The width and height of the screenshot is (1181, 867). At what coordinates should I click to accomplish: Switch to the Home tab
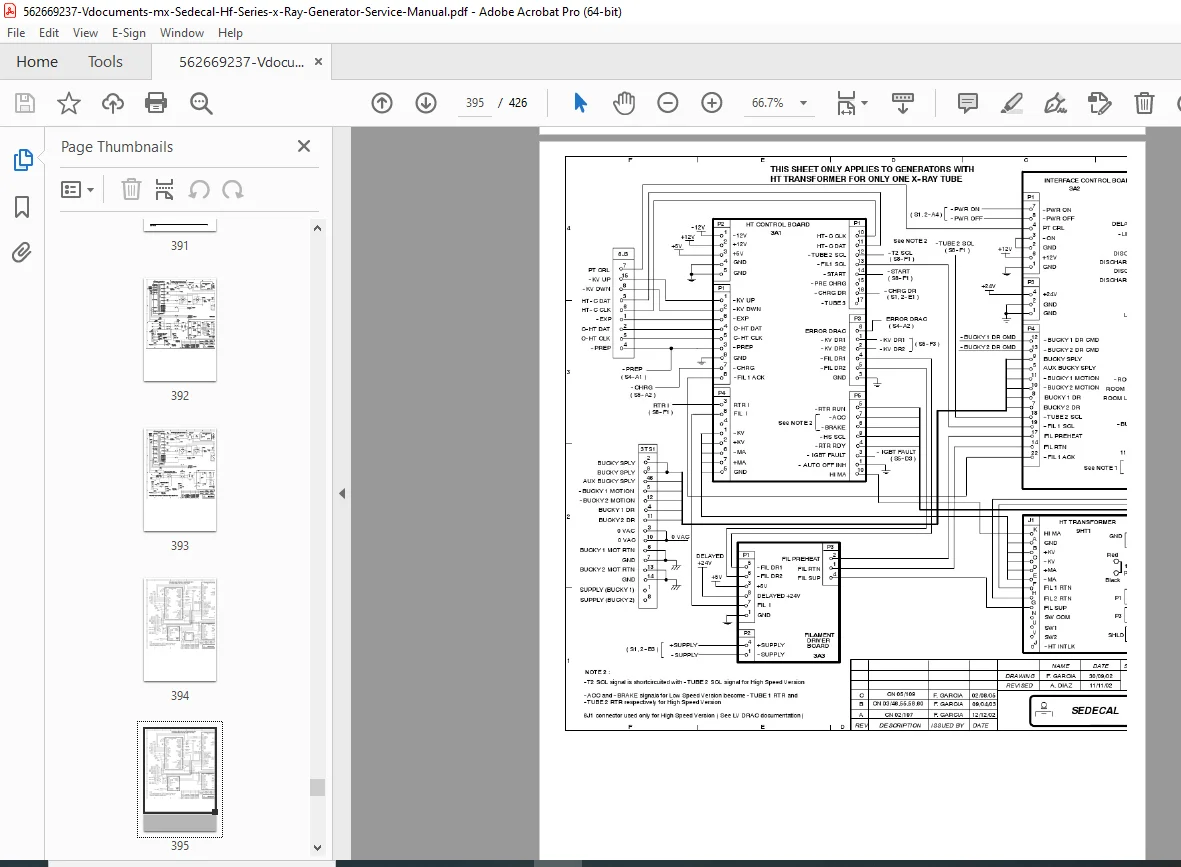pos(37,62)
